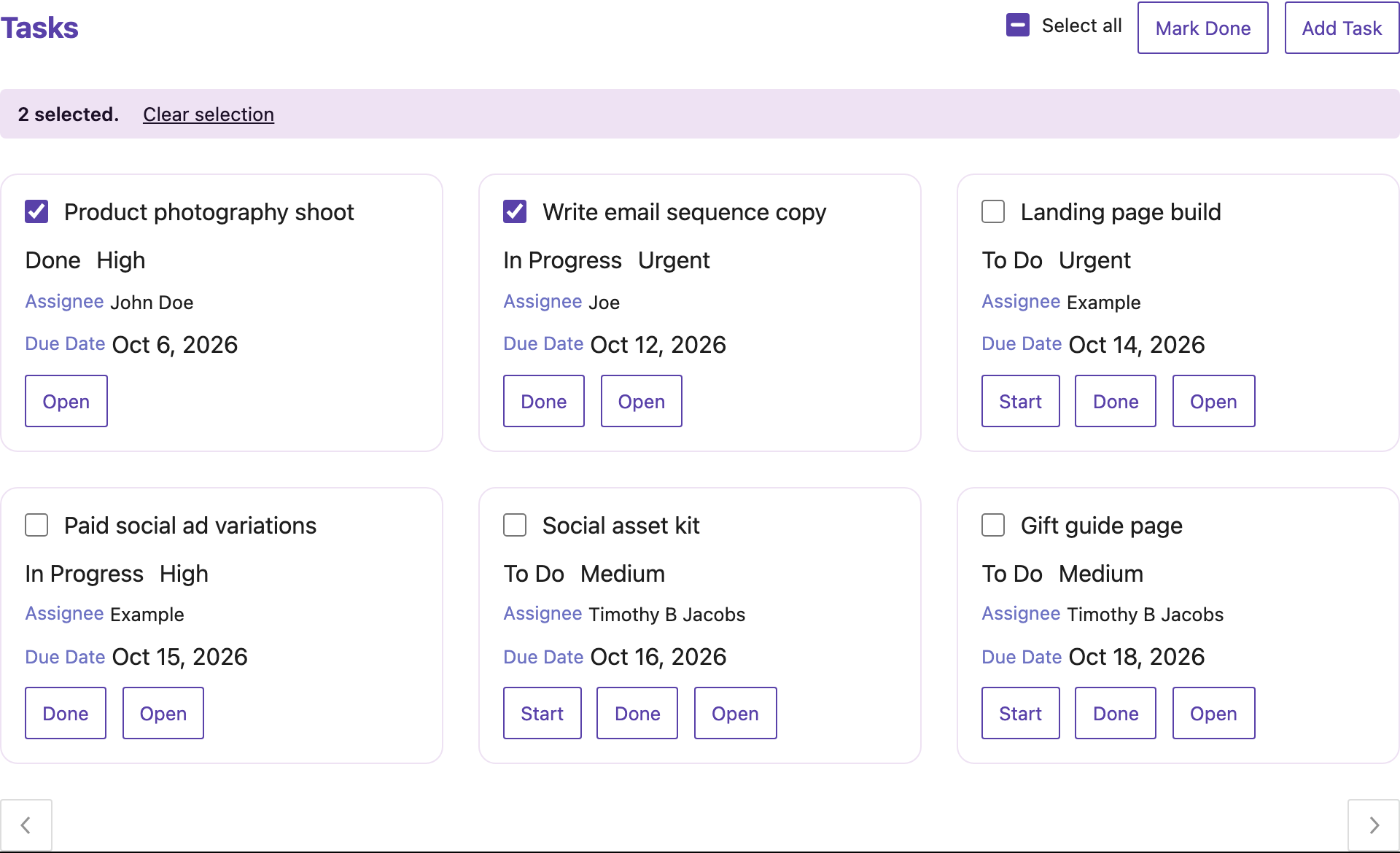Click the Clear selection link
The height and width of the screenshot is (853, 1400).
[209, 114]
